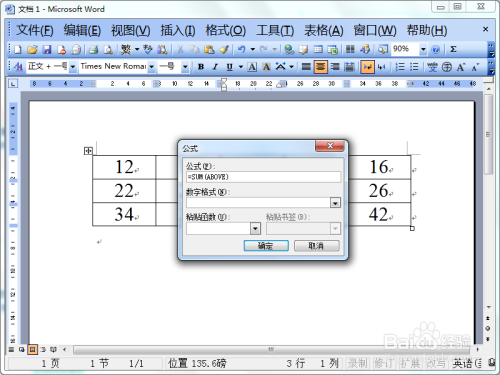Paste from clipboard using the toolbar icon
500x375 pixels.
click(x=209, y=50)
